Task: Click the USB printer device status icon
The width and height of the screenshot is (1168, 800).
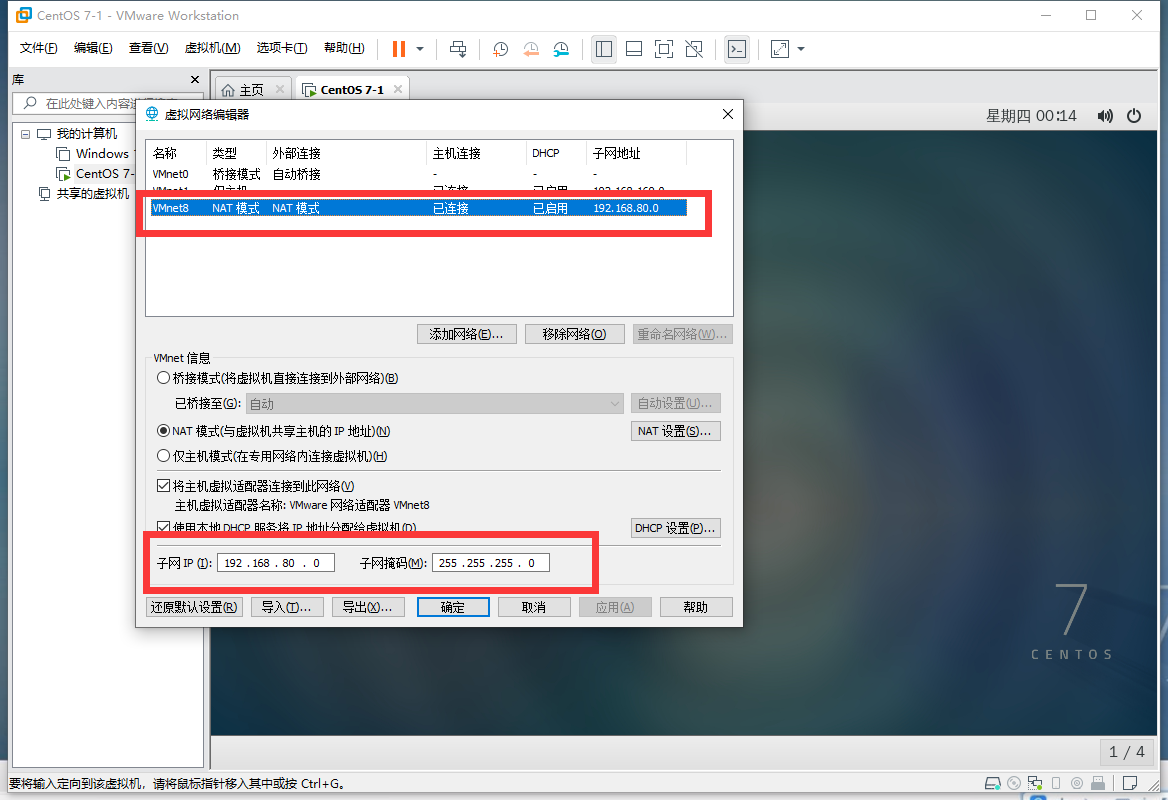Action: [x=1098, y=783]
